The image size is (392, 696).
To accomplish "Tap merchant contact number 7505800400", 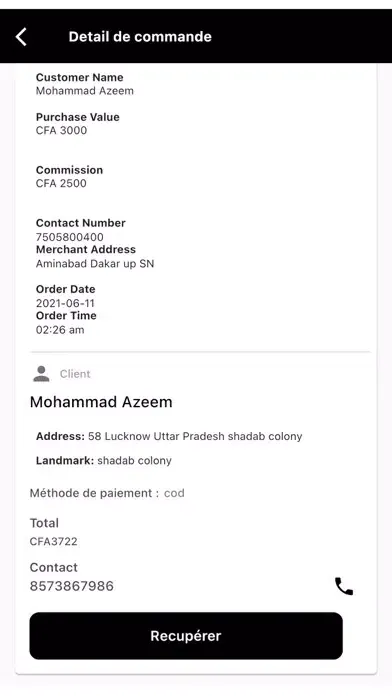I will (69, 237).
